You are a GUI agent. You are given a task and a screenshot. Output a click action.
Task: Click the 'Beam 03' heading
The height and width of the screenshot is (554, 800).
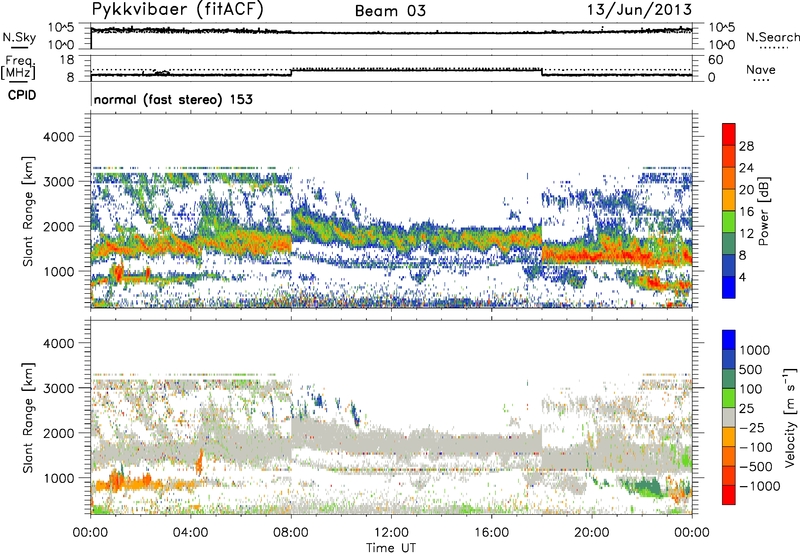click(x=390, y=11)
